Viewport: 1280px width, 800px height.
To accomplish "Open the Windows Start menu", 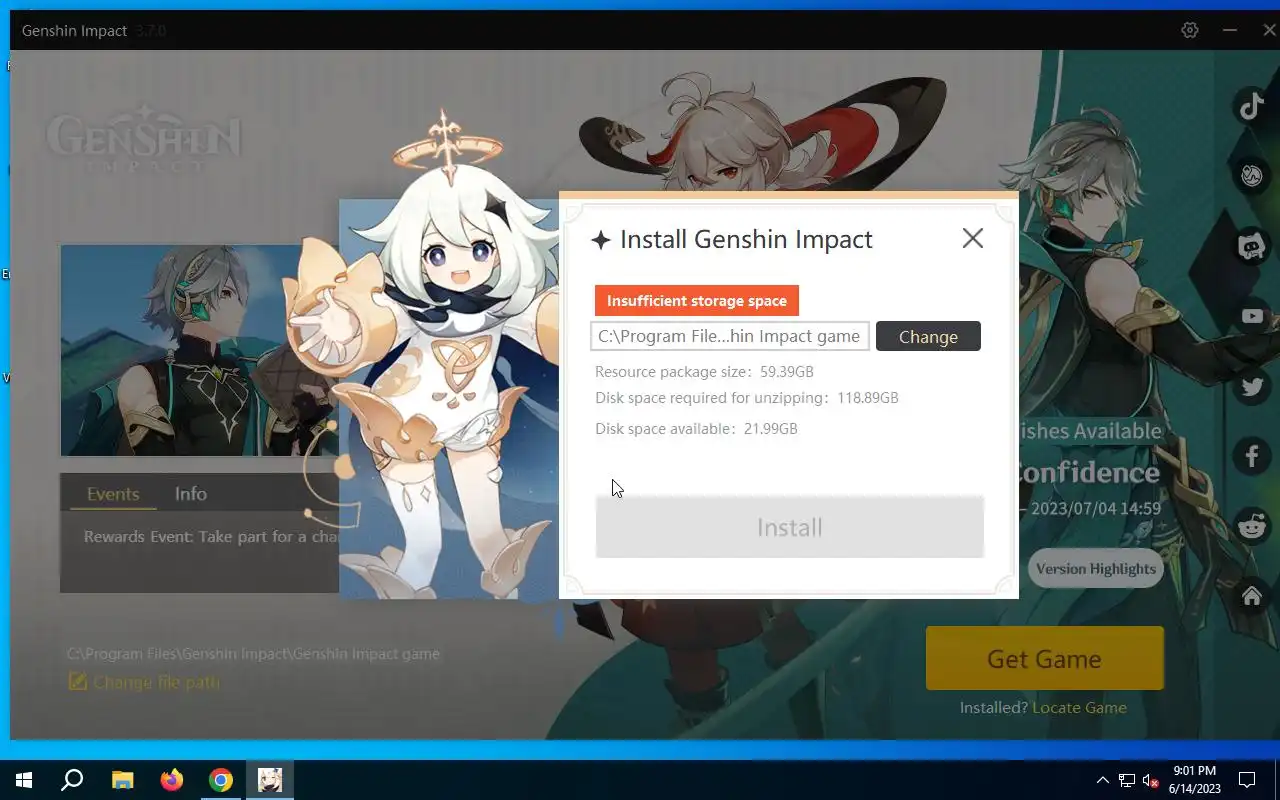I will click(x=24, y=780).
